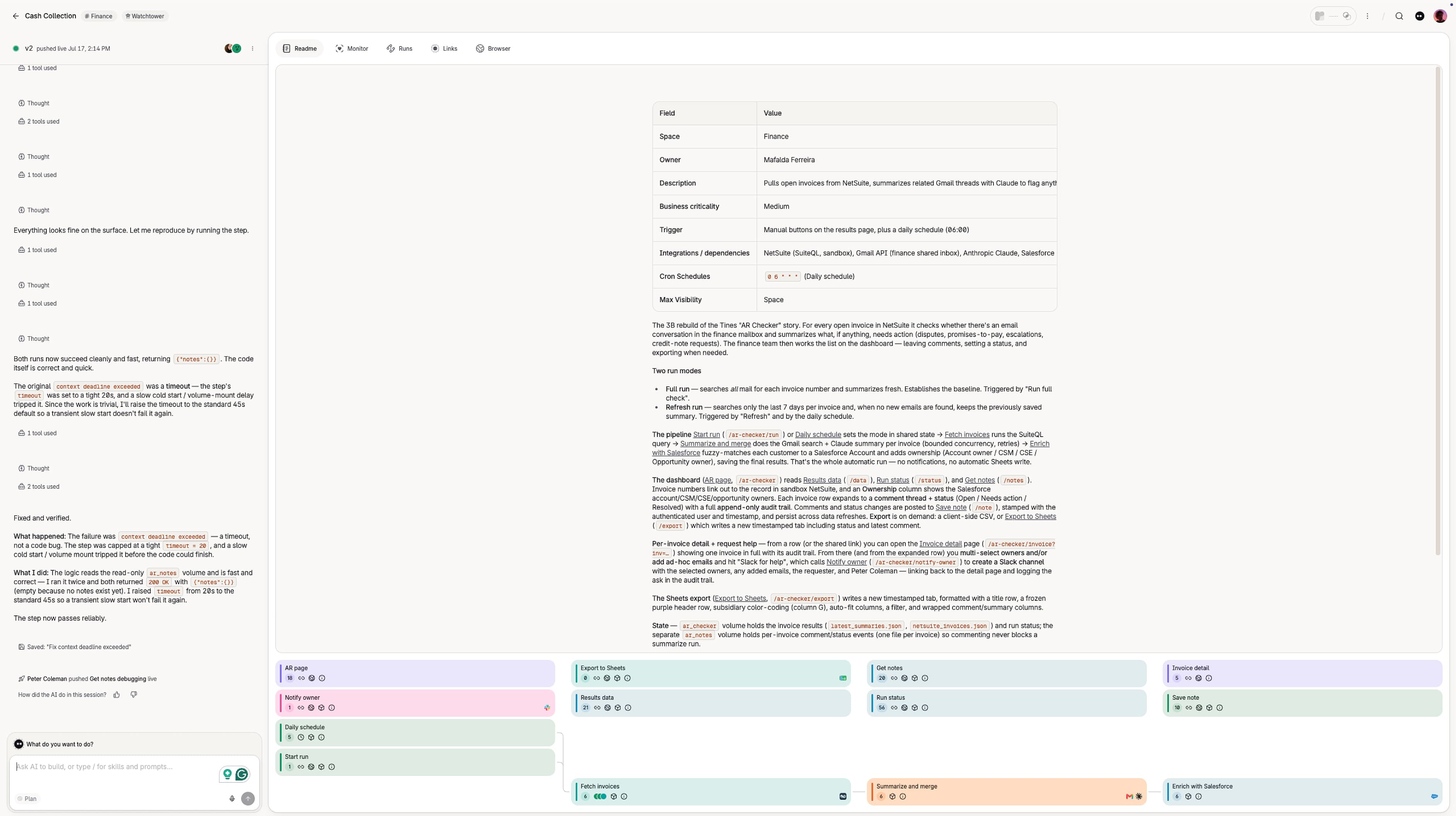
Task: Click the Salesforce icon on Enrich with Salesforce
Action: click(1434, 797)
